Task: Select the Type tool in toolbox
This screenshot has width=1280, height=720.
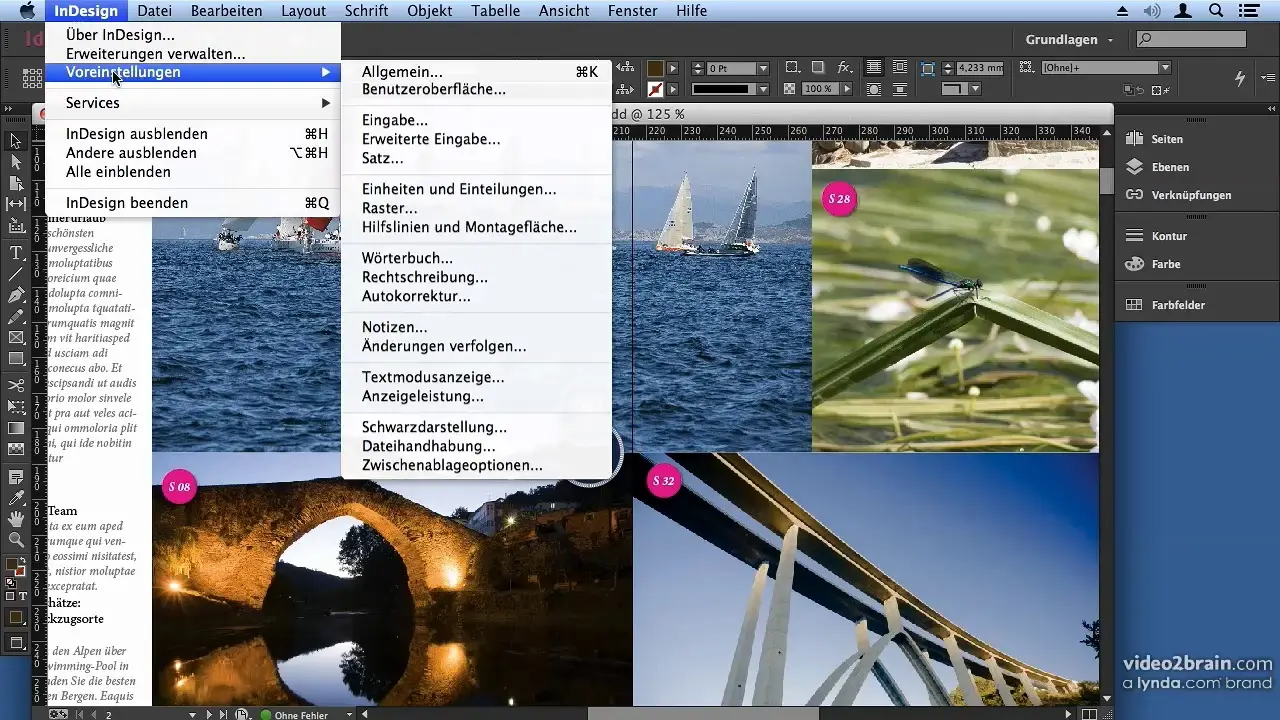Action: click(x=16, y=252)
